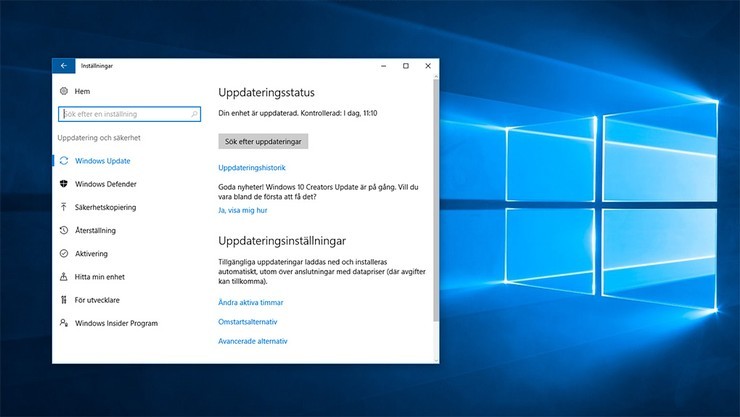Open Uppdateringshistorik link
The width and height of the screenshot is (740, 417).
[x=252, y=167]
